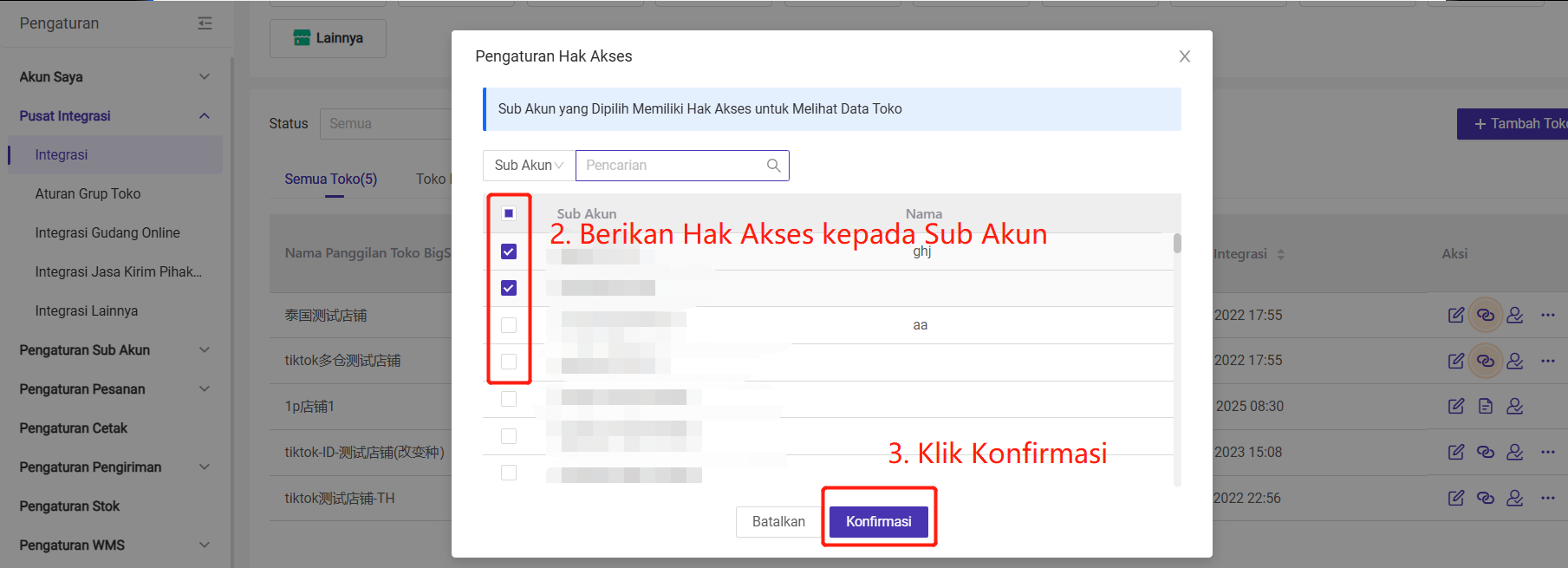Click user access icon for 1p店铺1 row
1568x568 pixels.
pyautogui.click(x=1515, y=406)
